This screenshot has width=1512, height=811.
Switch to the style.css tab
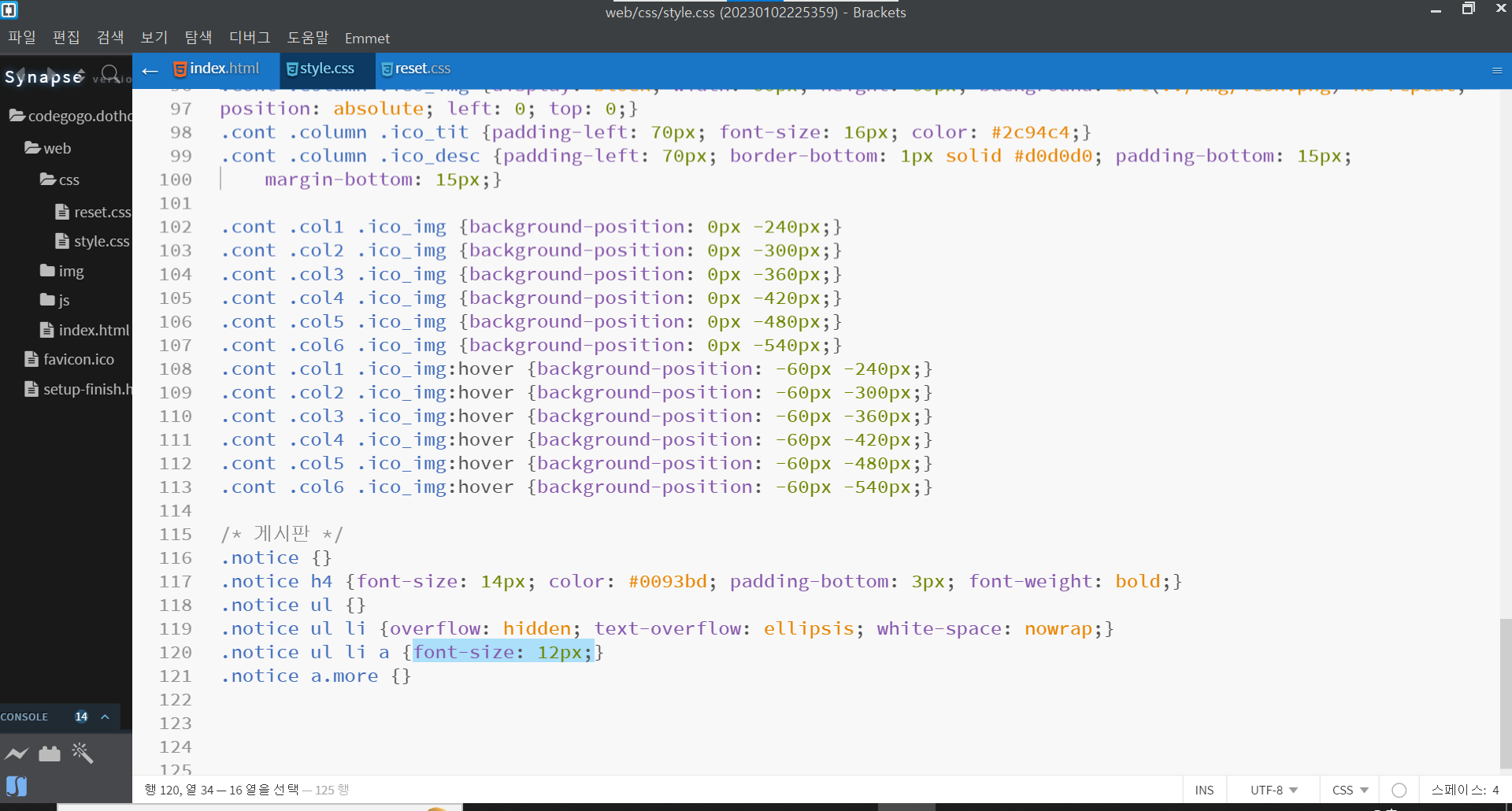(x=321, y=69)
